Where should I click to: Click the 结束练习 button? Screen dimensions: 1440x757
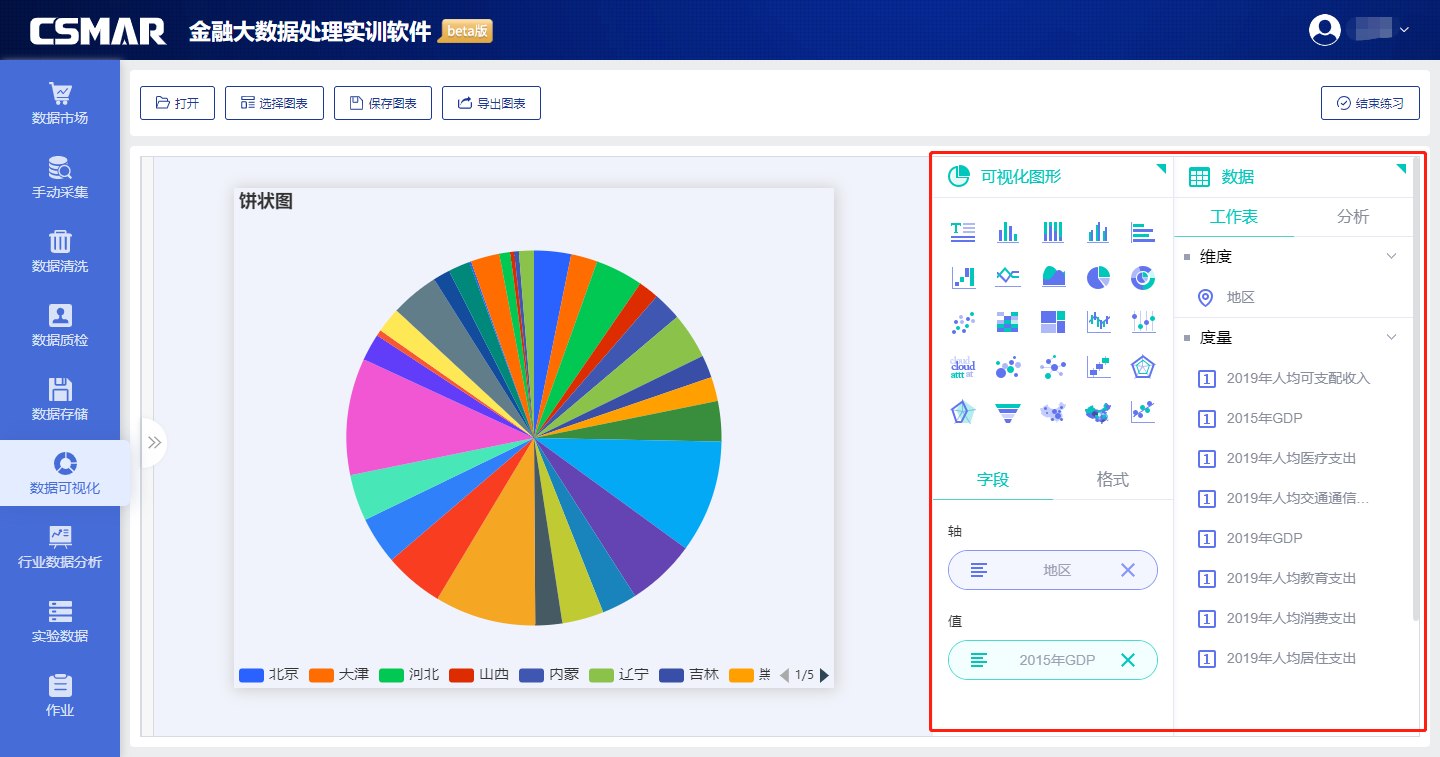point(1370,103)
